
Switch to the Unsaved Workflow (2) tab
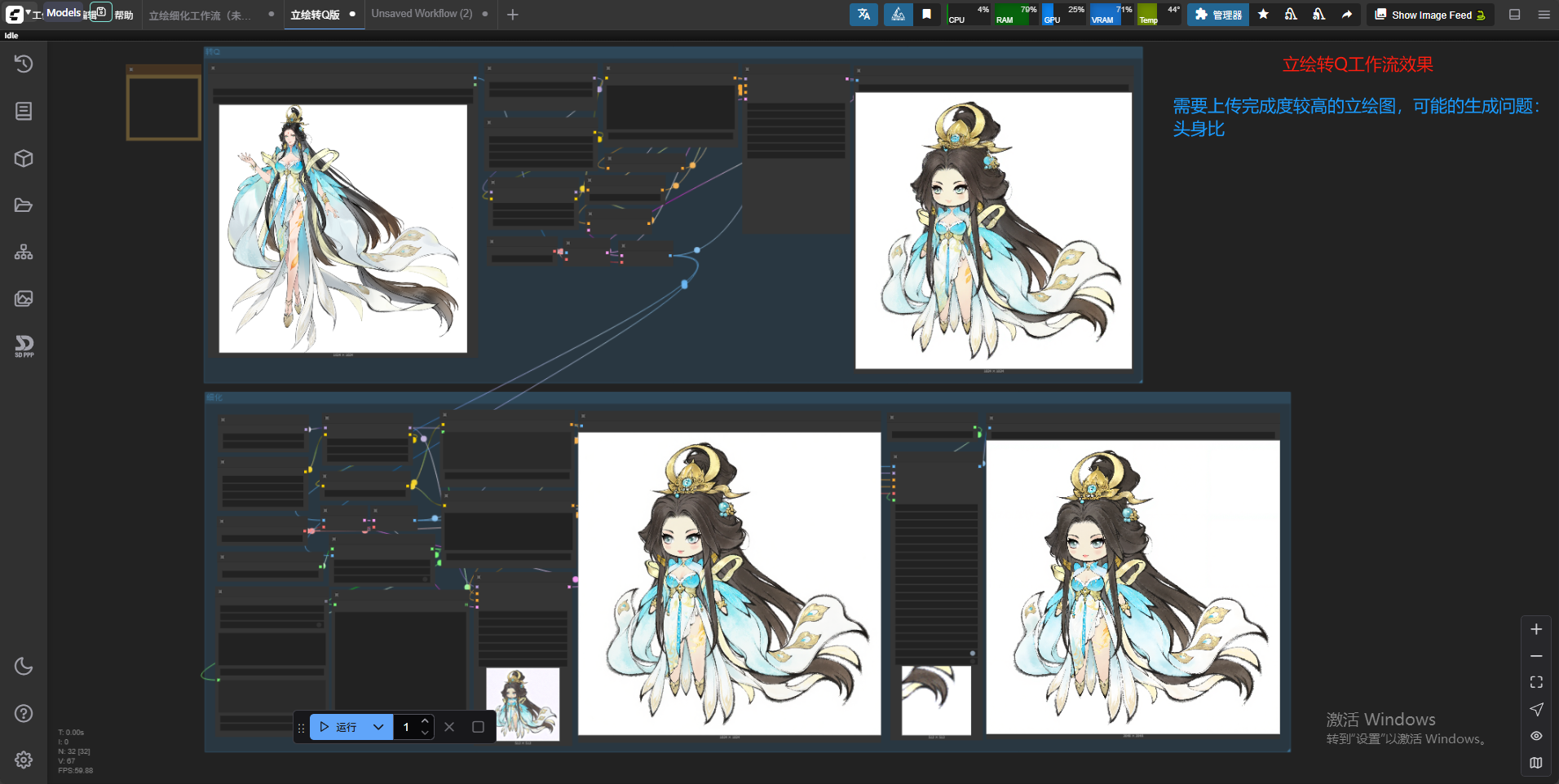click(422, 14)
